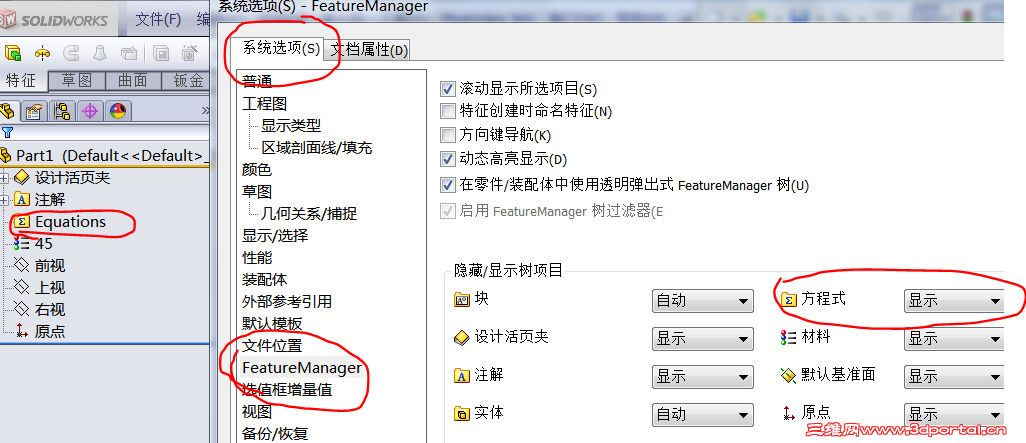
Task: Open the 块 visibility dropdown
Action: pos(703,301)
